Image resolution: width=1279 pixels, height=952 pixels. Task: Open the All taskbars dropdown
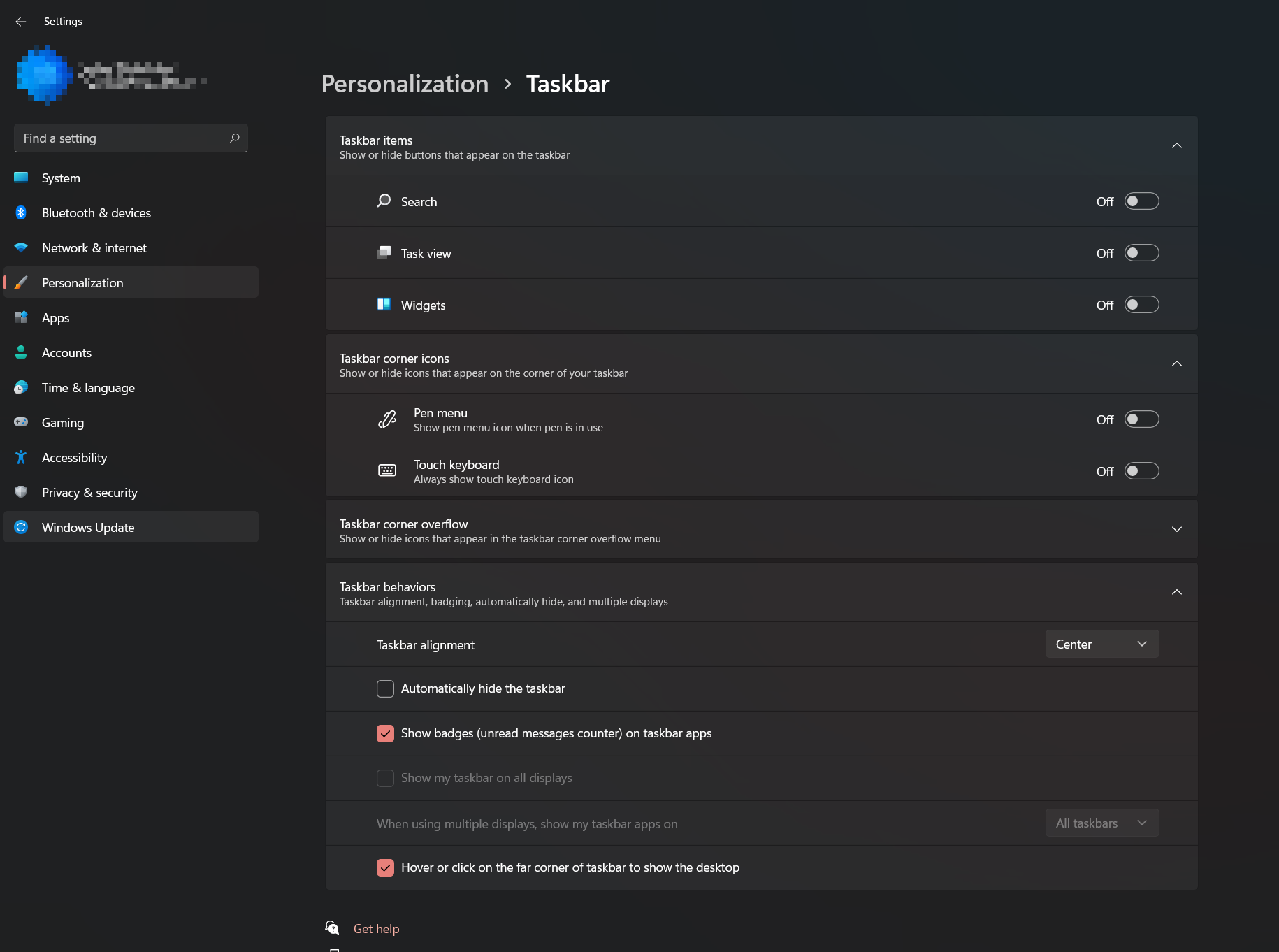1102,823
